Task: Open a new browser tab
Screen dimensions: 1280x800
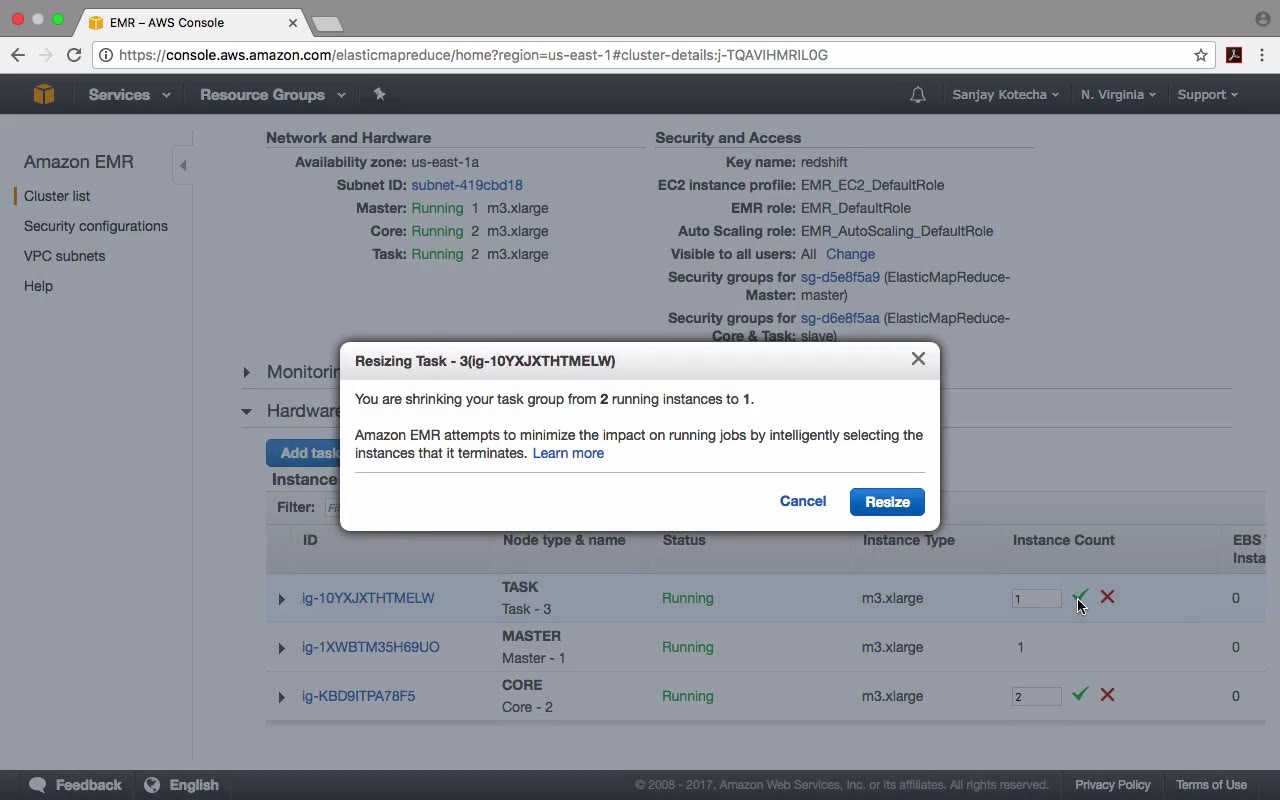Action: click(327, 23)
